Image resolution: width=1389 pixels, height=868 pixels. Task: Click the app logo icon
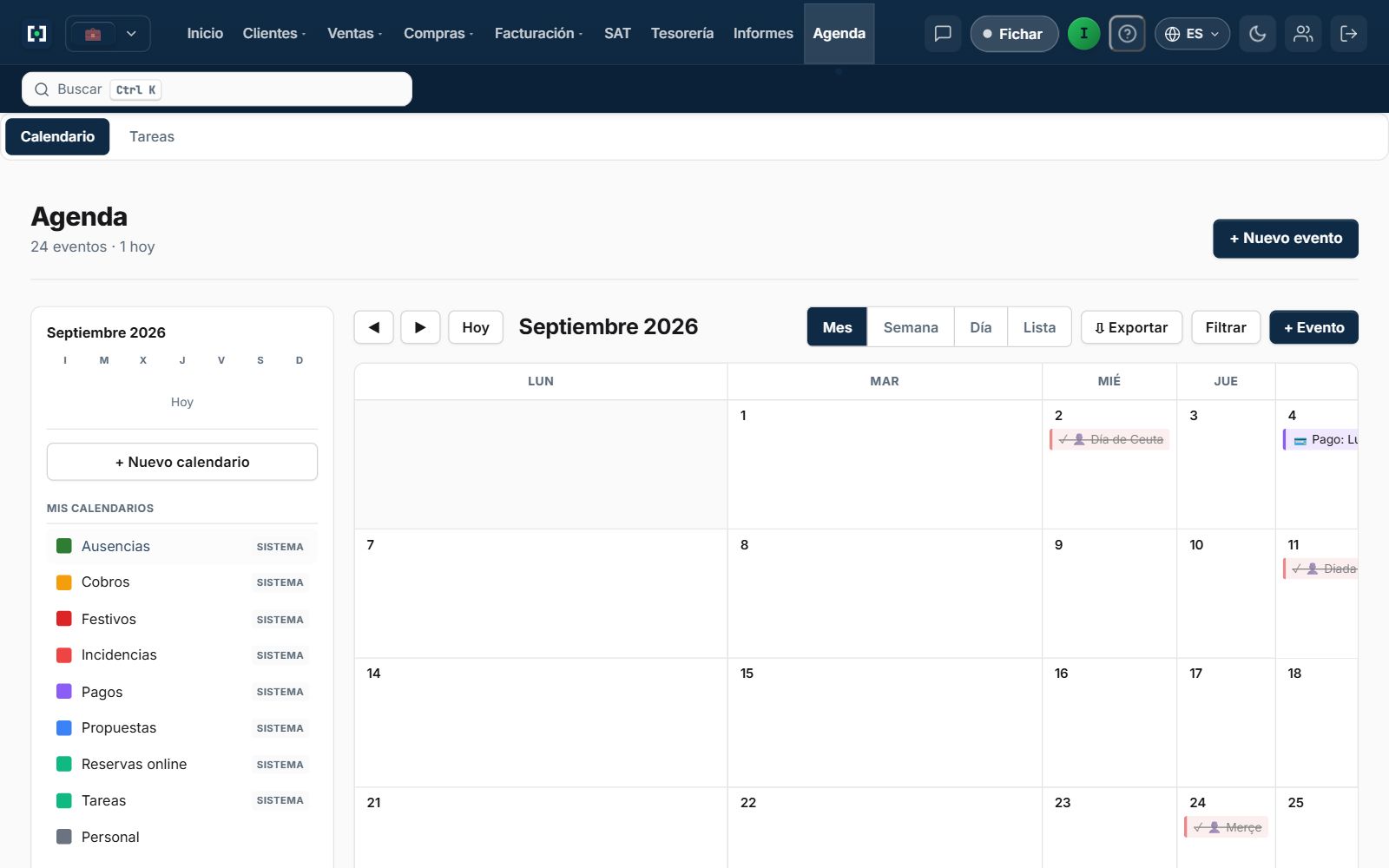coord(36,34)
